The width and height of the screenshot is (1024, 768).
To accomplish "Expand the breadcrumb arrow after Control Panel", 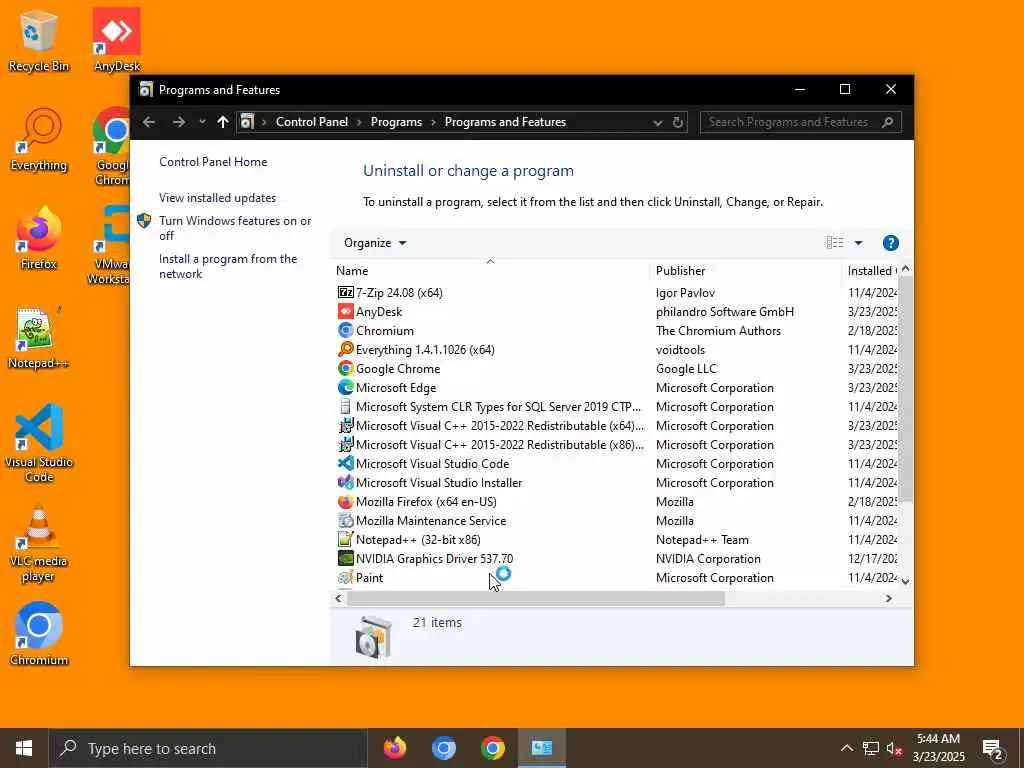I will pos(359,122).
